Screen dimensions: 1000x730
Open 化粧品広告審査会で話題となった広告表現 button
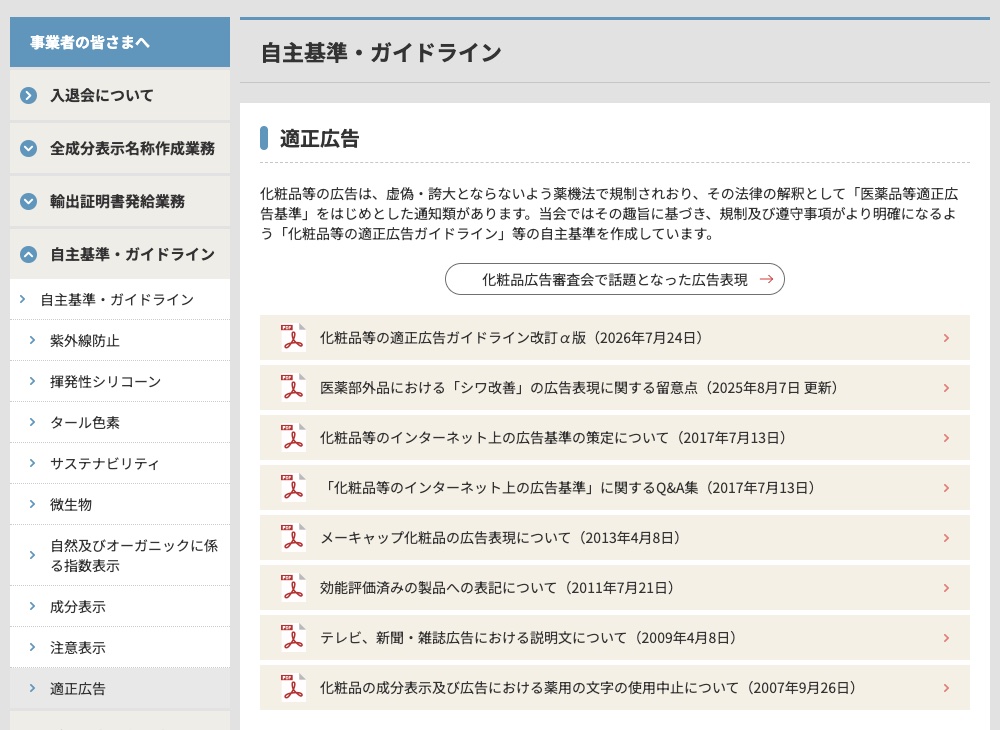[615, 279]
